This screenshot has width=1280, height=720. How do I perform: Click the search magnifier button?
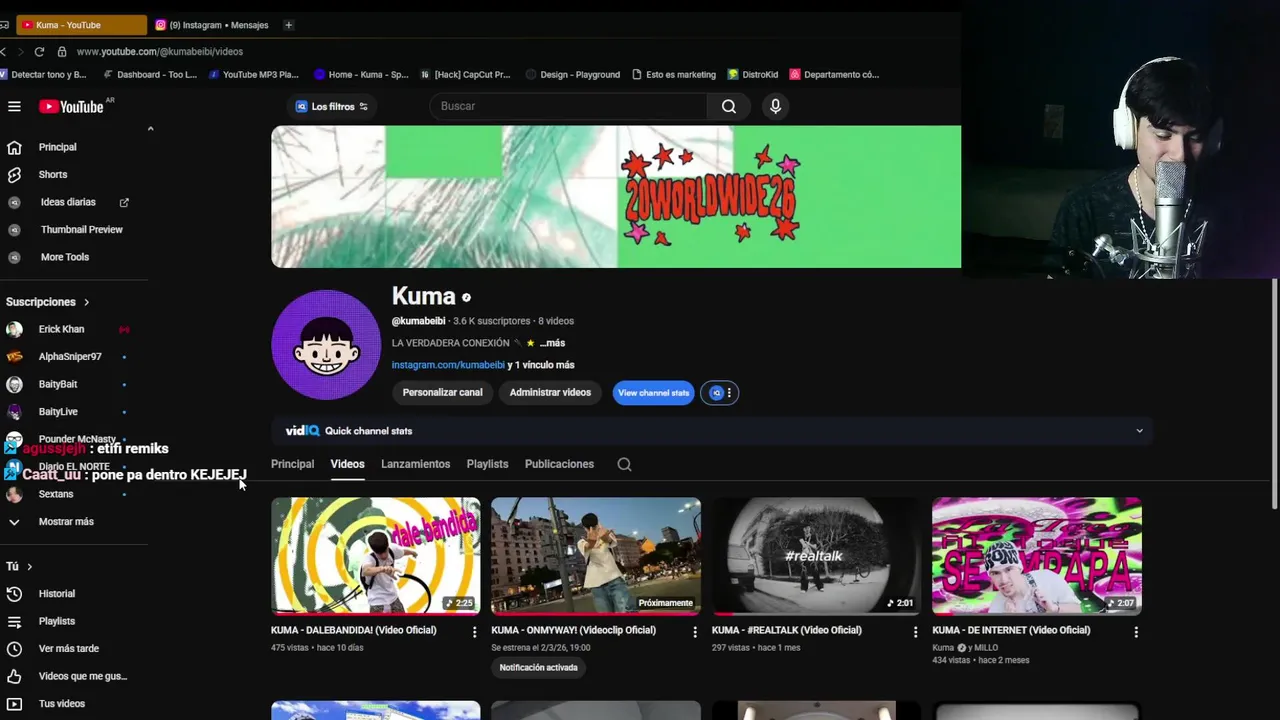[x=729, y=106]
